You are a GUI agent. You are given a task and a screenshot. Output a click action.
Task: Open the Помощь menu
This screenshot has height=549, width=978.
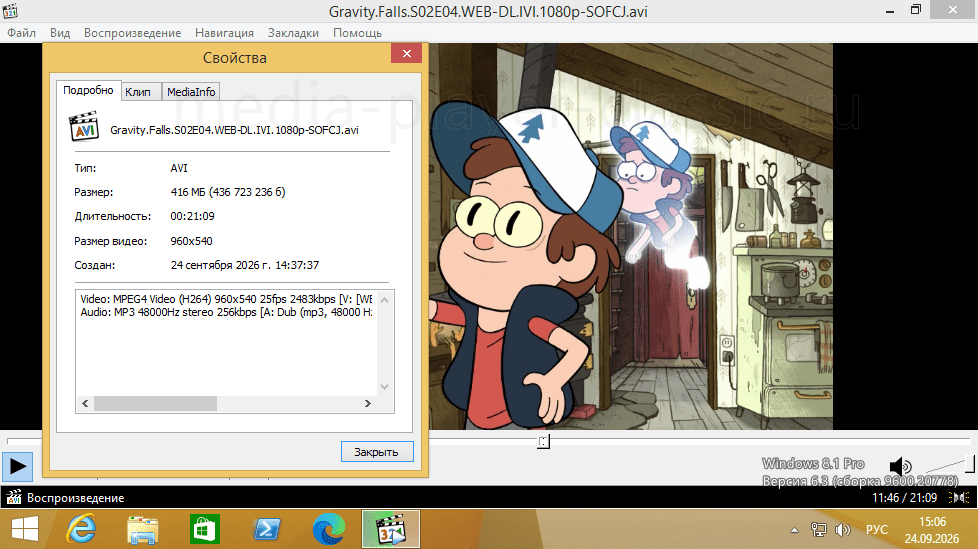(357, 32)
